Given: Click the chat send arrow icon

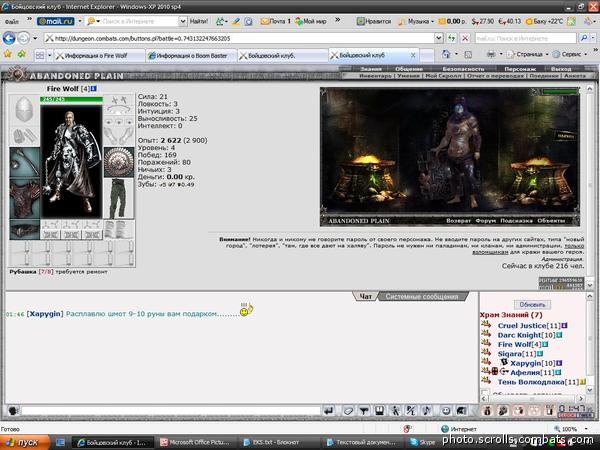Looking at the screenshot, I should coord(328,411).
